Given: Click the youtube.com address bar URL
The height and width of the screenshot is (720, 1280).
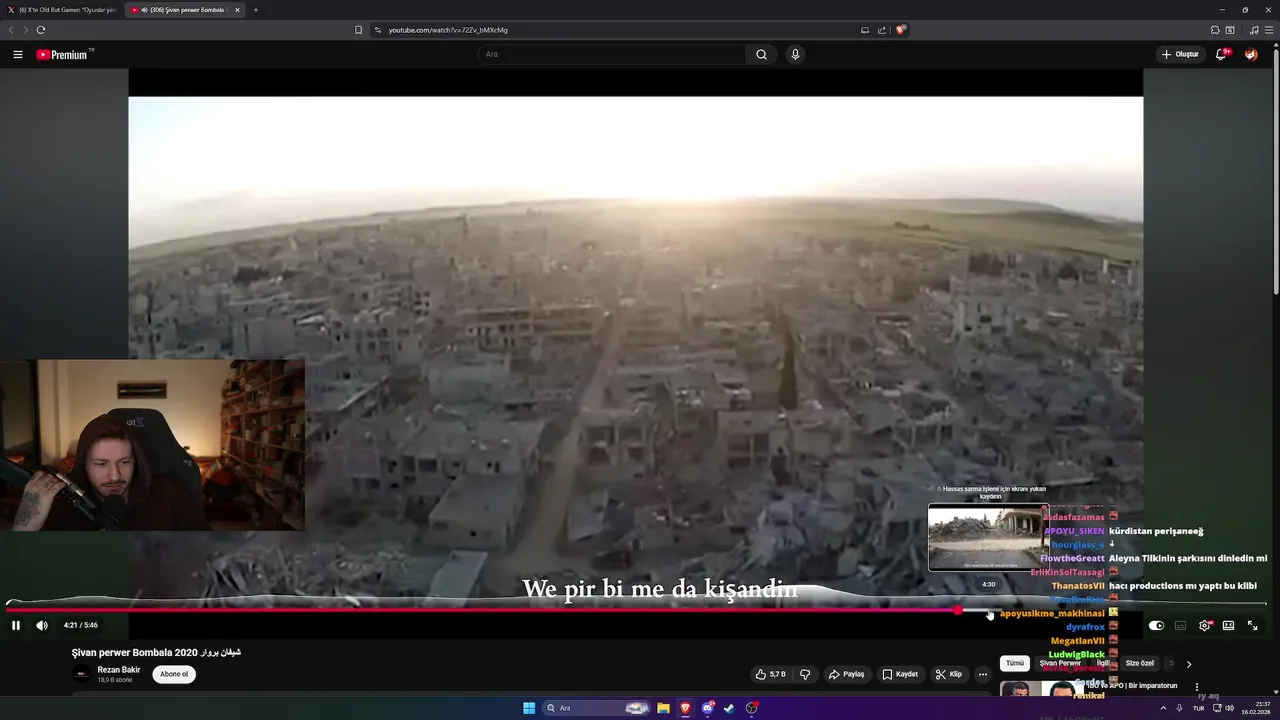Looking at the screenshot, I should point(448,30).
